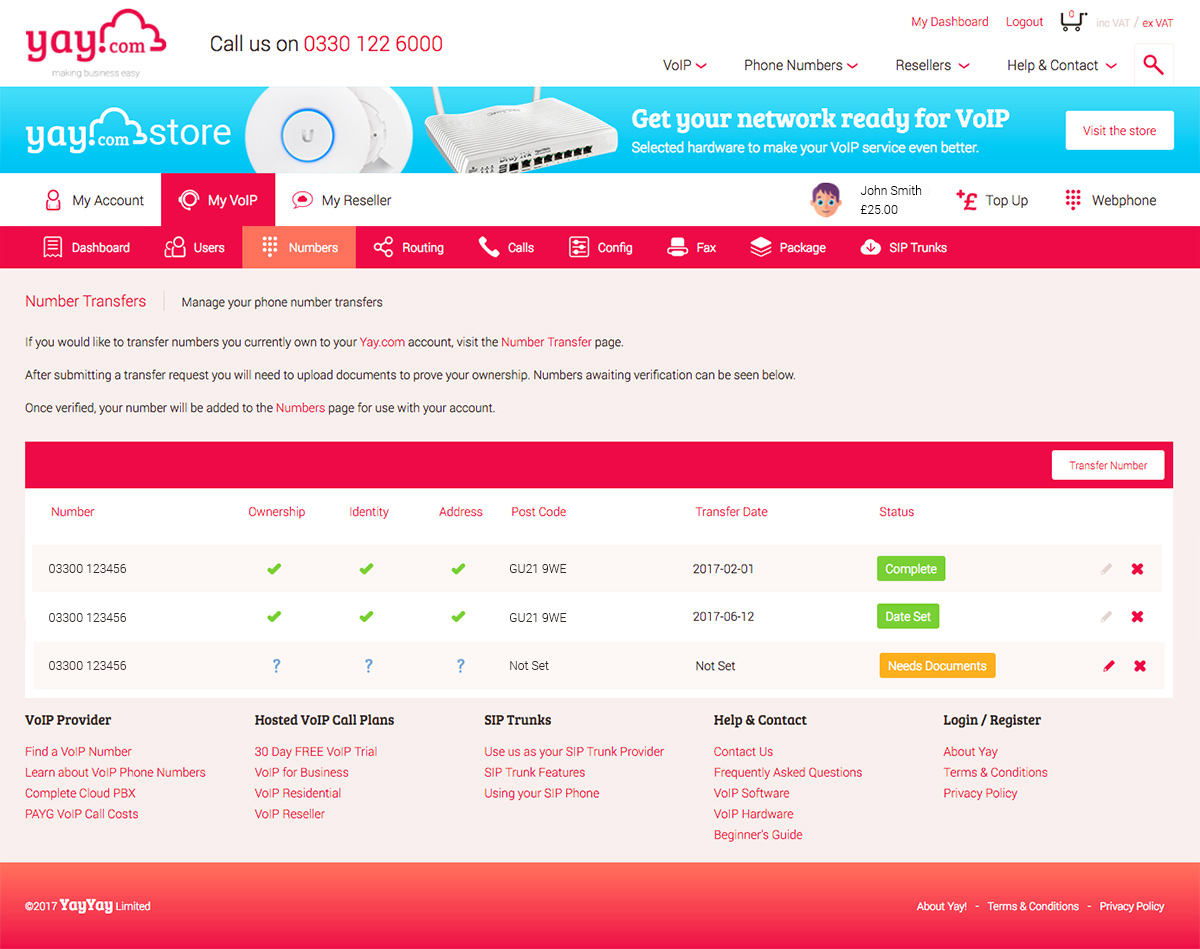1200x949 pixels.
Task: Switch prices to ex VAT
Action: 1158,23
